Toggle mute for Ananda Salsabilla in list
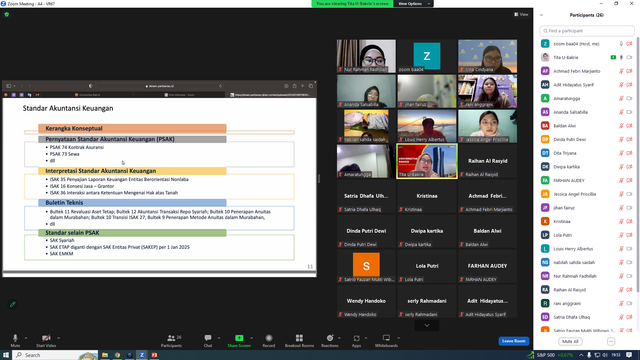The image size is (640, 360). tap(621, 112)
